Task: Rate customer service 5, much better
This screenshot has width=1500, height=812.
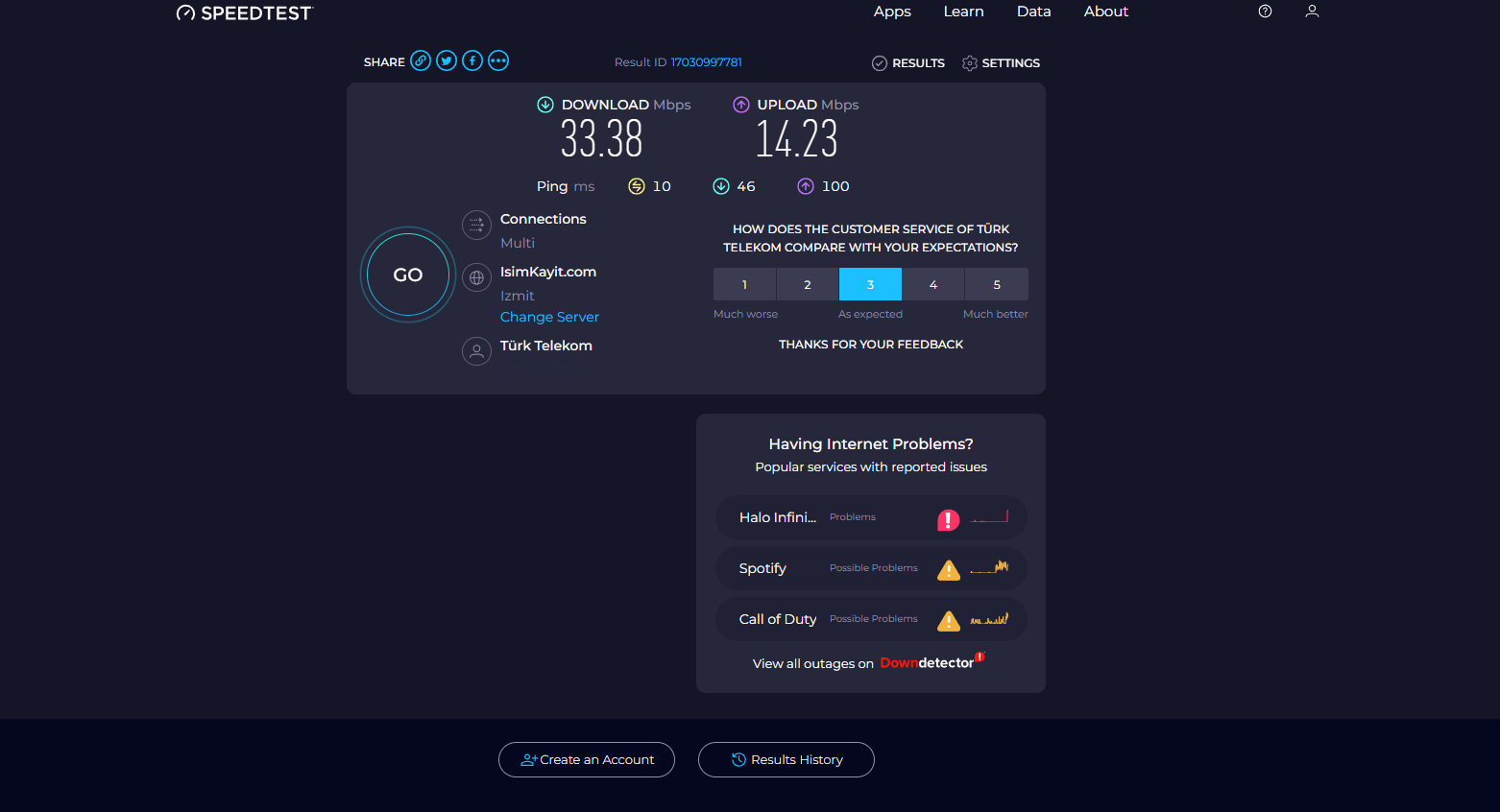Action: click(x=997, y=284)
